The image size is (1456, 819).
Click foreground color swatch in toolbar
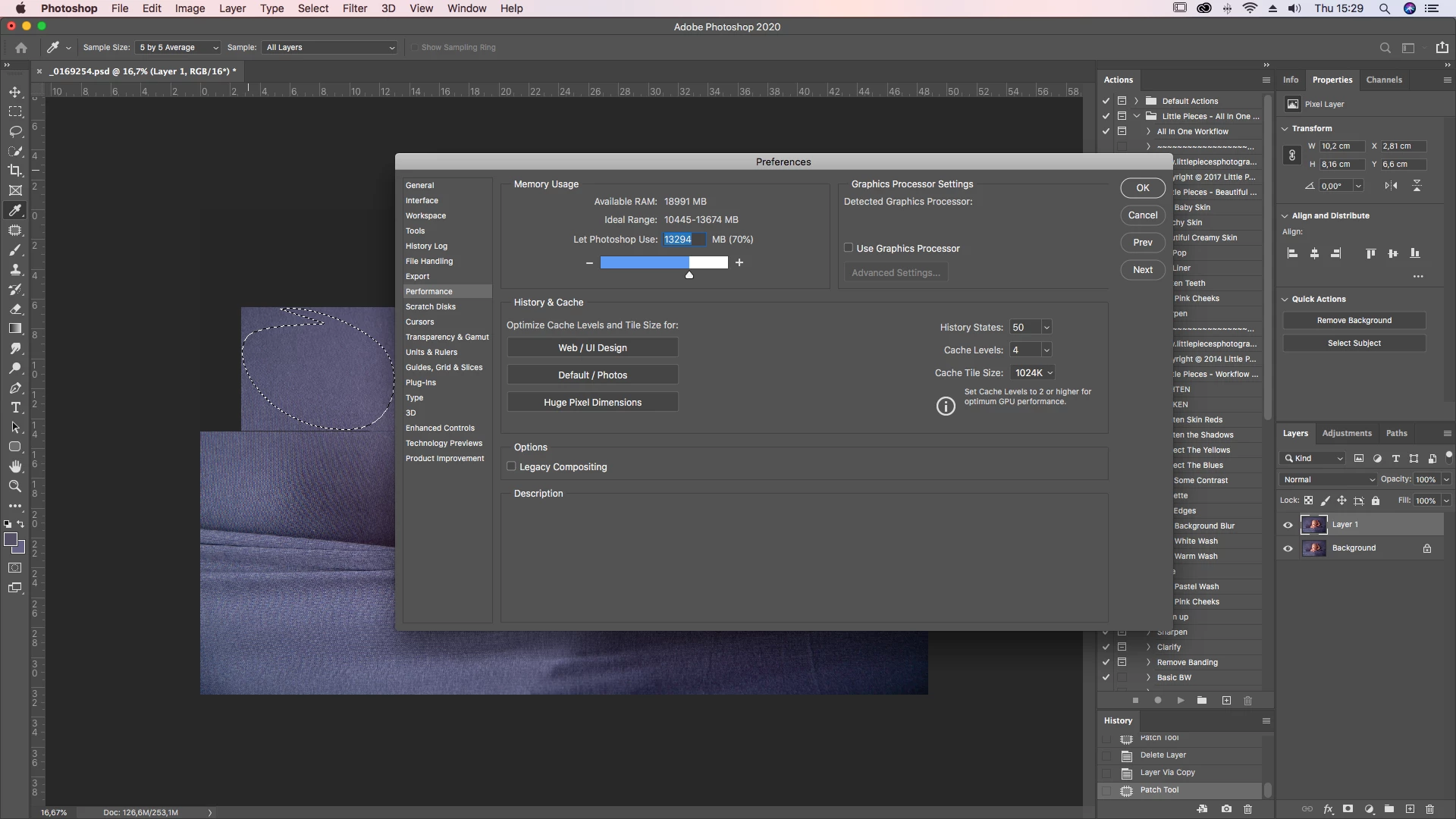(x=11, y=539)
